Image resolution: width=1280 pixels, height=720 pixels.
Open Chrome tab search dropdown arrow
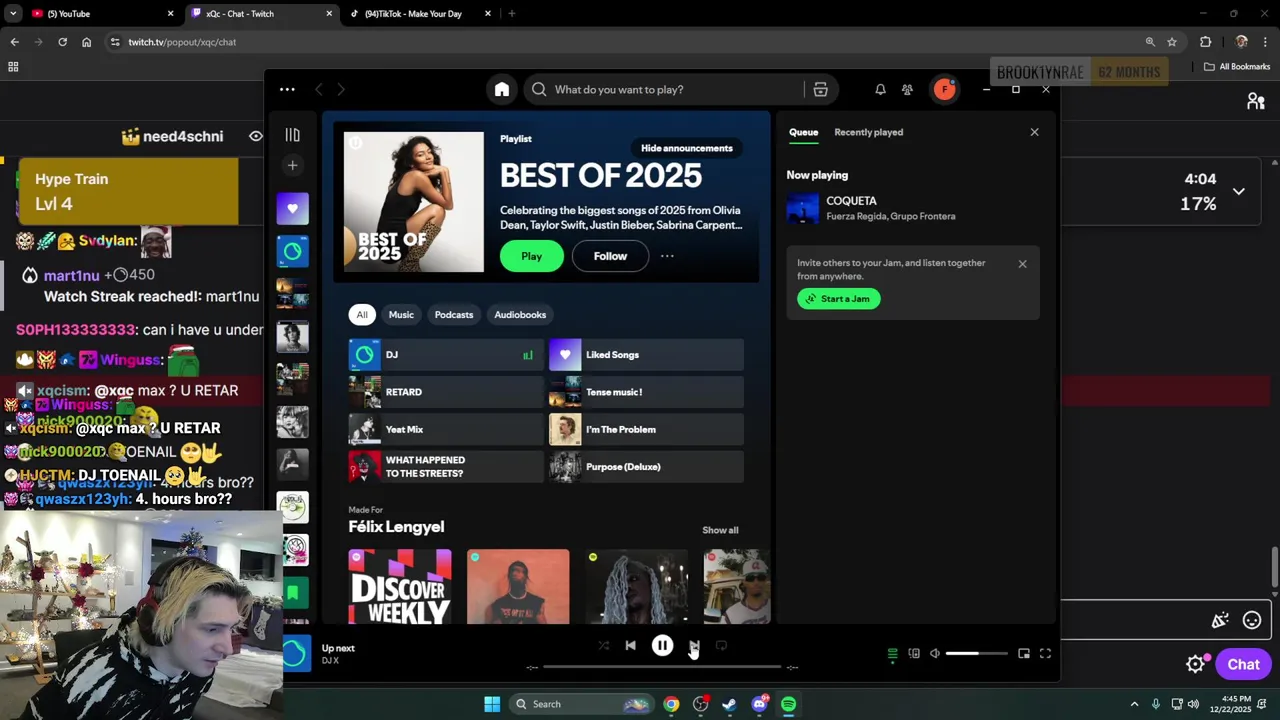click(13, 14)
